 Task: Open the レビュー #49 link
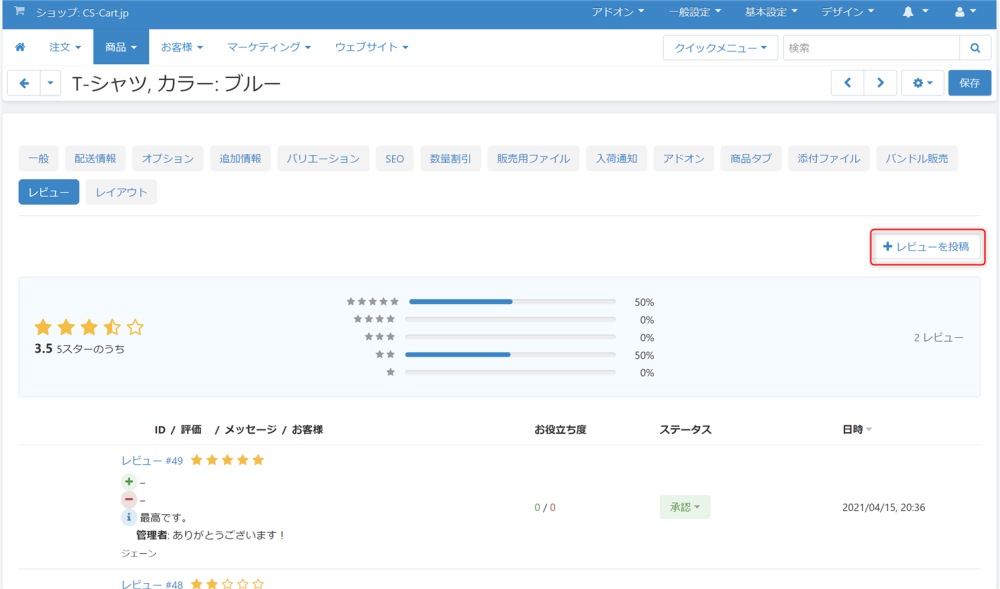152,460
